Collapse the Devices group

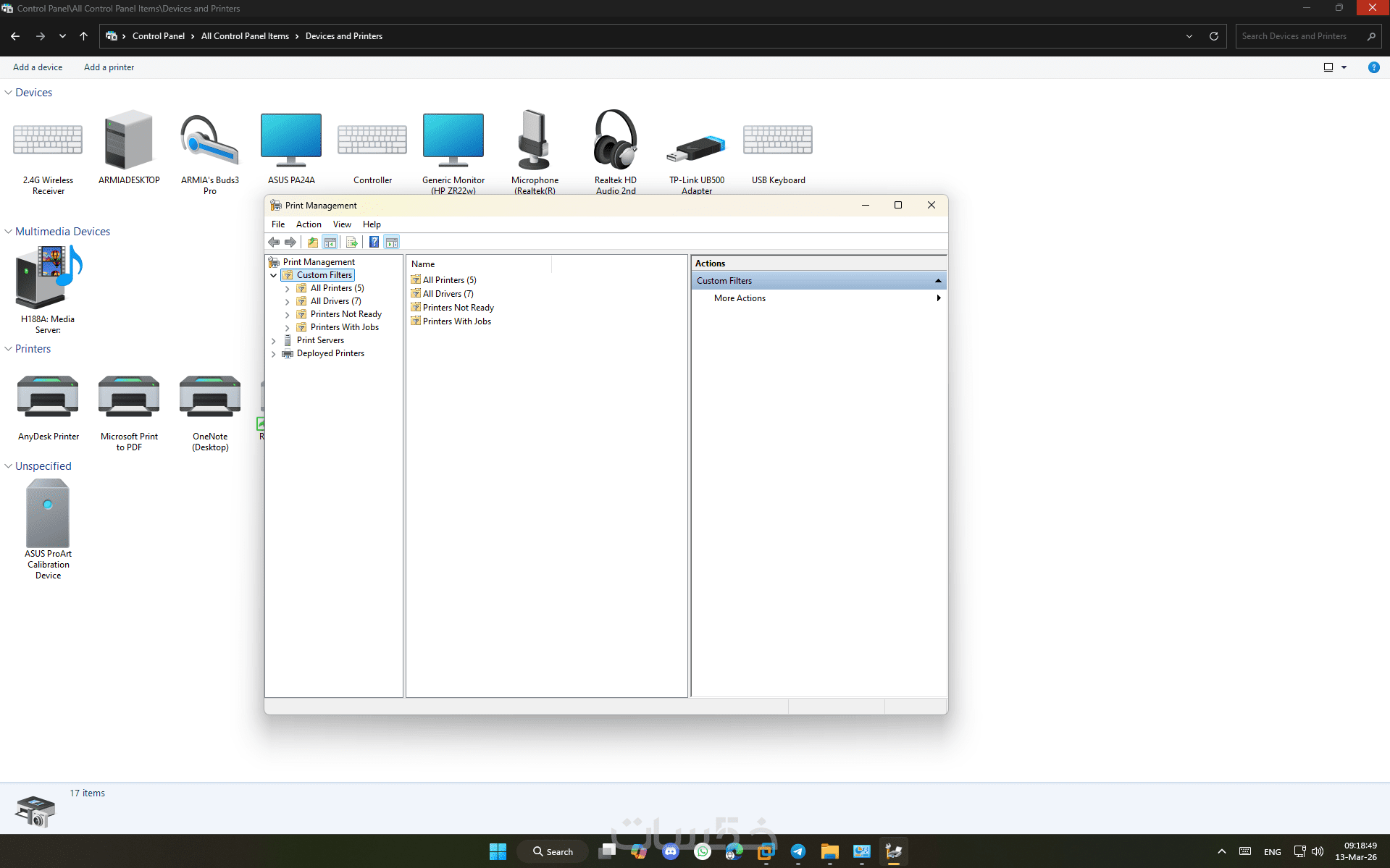[9, 93]
